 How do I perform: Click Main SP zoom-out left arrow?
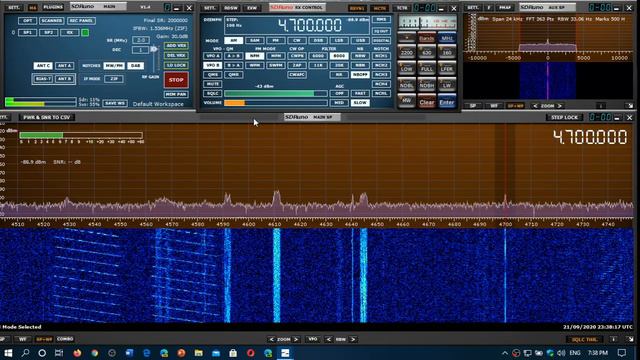point(272,340)
